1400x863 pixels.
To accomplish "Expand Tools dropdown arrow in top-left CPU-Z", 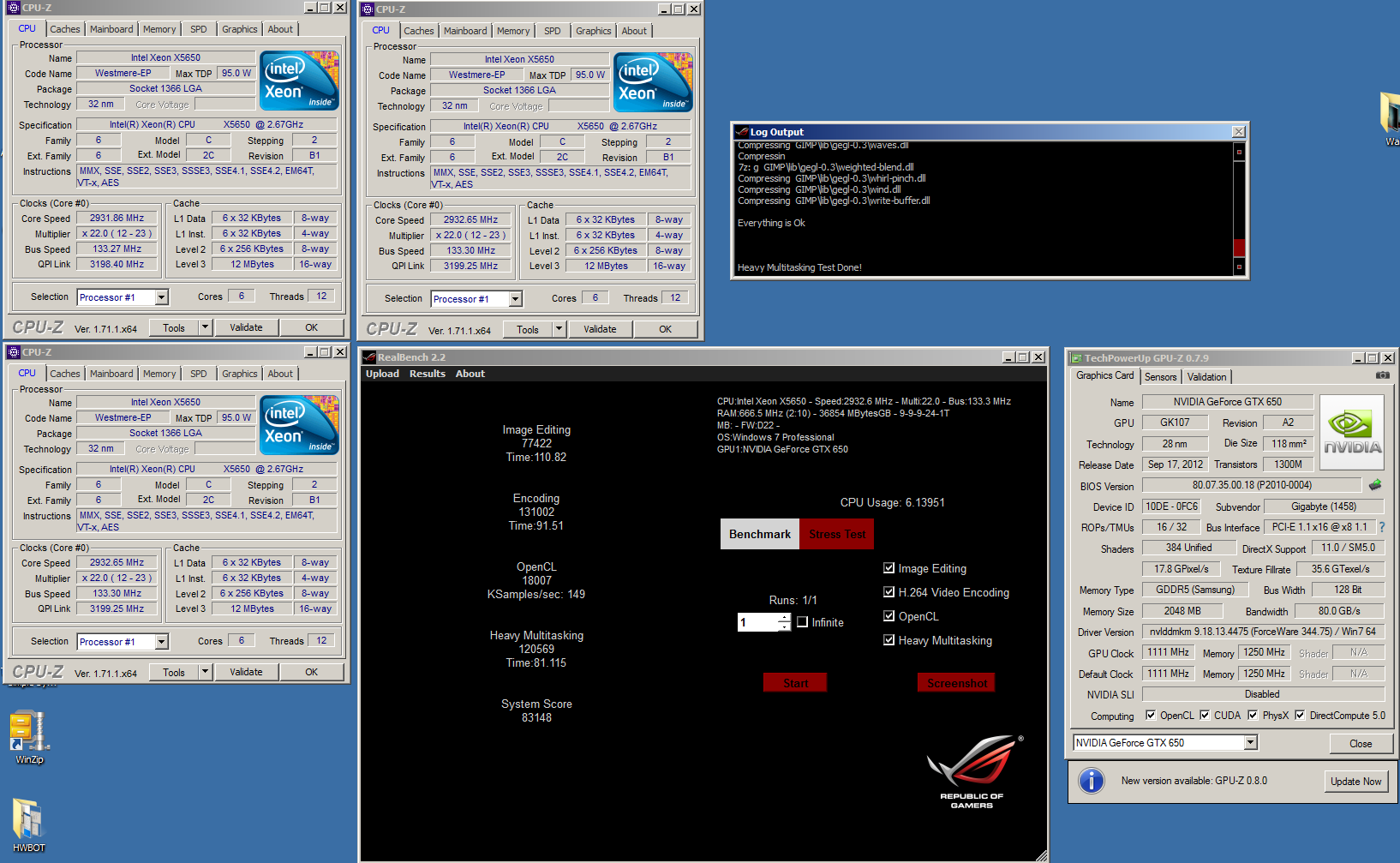I will (205, 327).
